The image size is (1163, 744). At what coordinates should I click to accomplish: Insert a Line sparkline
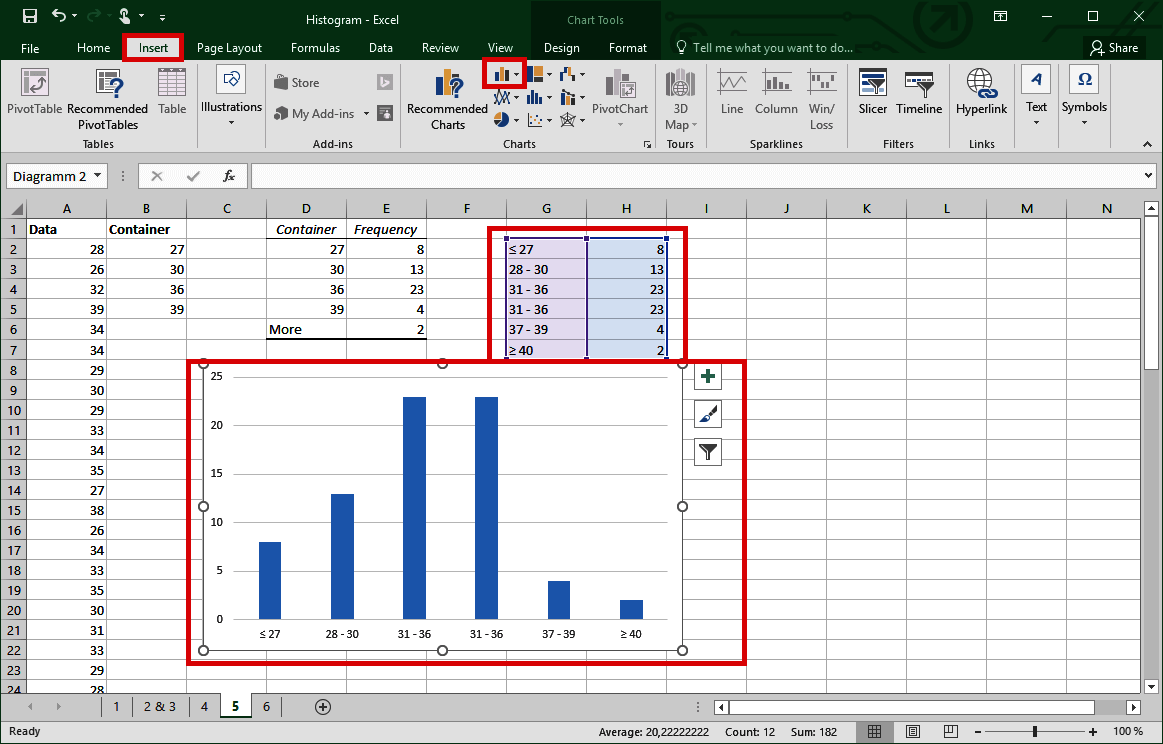click(731, 97)
